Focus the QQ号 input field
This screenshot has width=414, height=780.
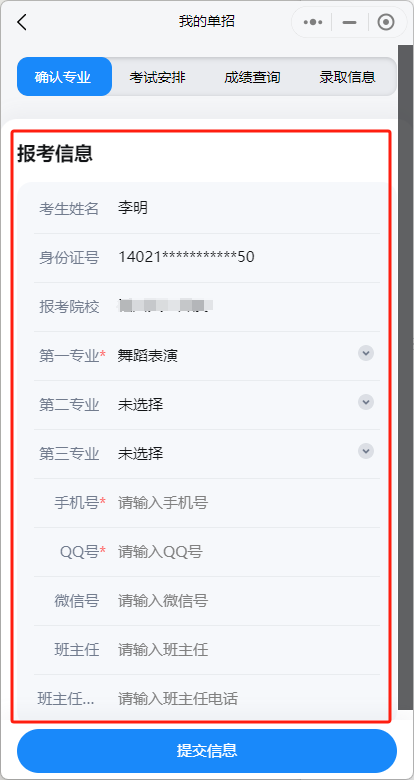(248, 552)
